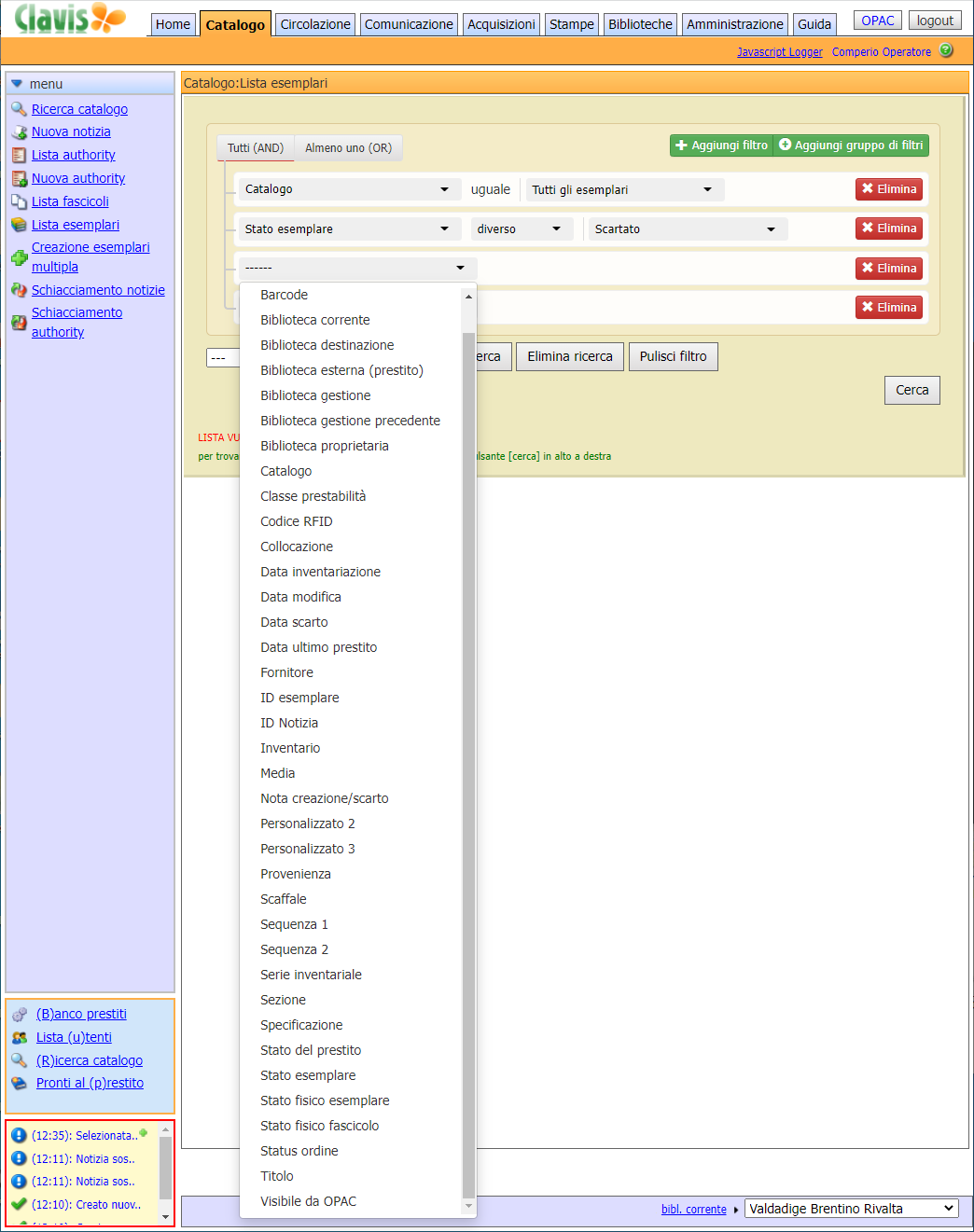Select Tutti (AND) filter mode
The image size is (974, 1232).
(x=256, y=148)
